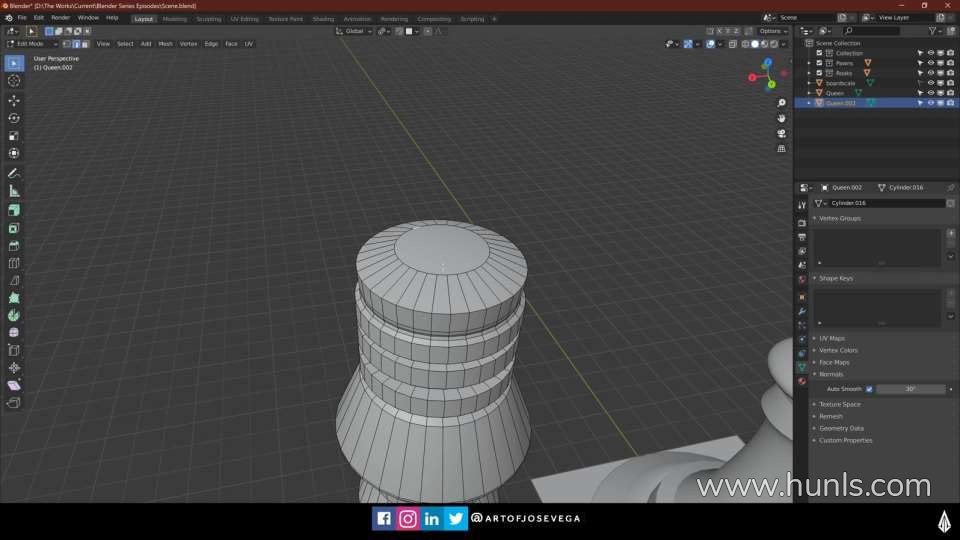Select the Shear tool
This screenshot has width=960, height=540.
tap(14, 385)
